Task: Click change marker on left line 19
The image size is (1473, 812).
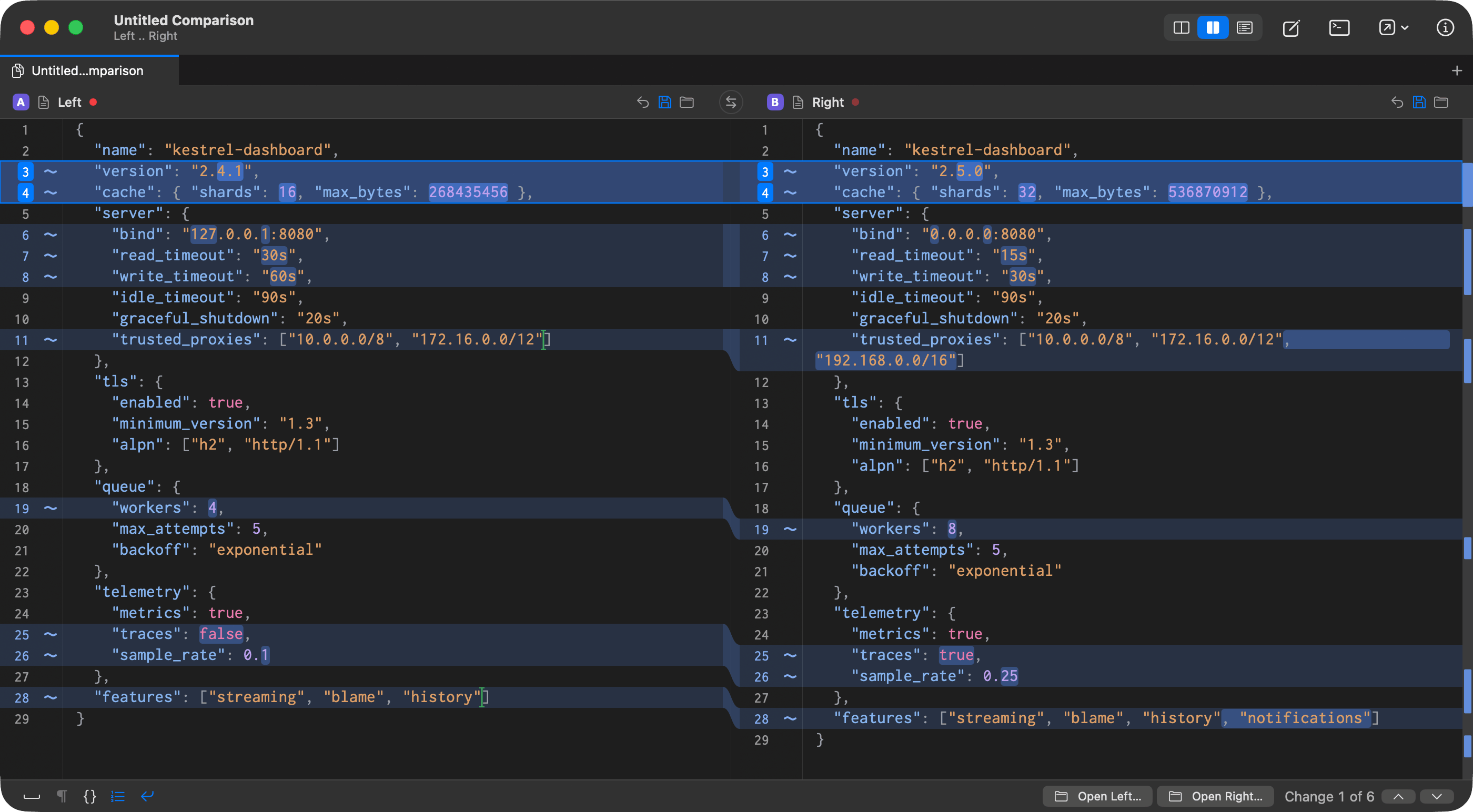Action: [51, 508]
